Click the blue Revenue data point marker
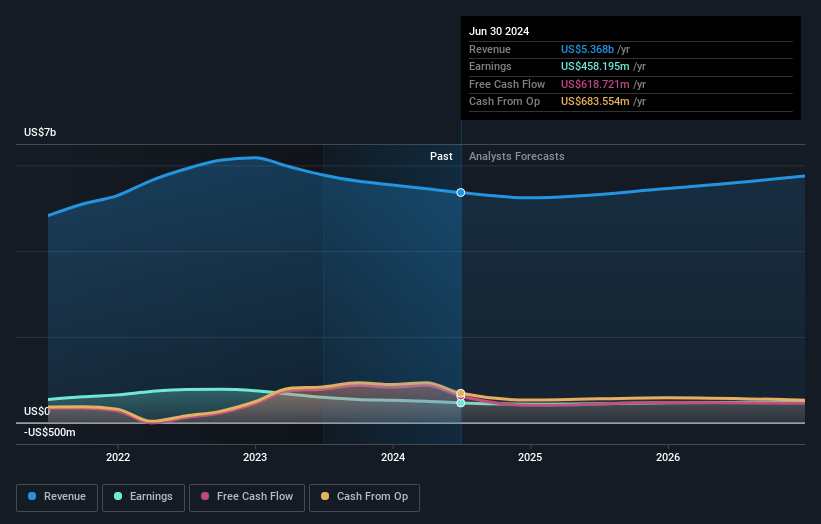Viewport: 821px width, 524px height. 461,193
